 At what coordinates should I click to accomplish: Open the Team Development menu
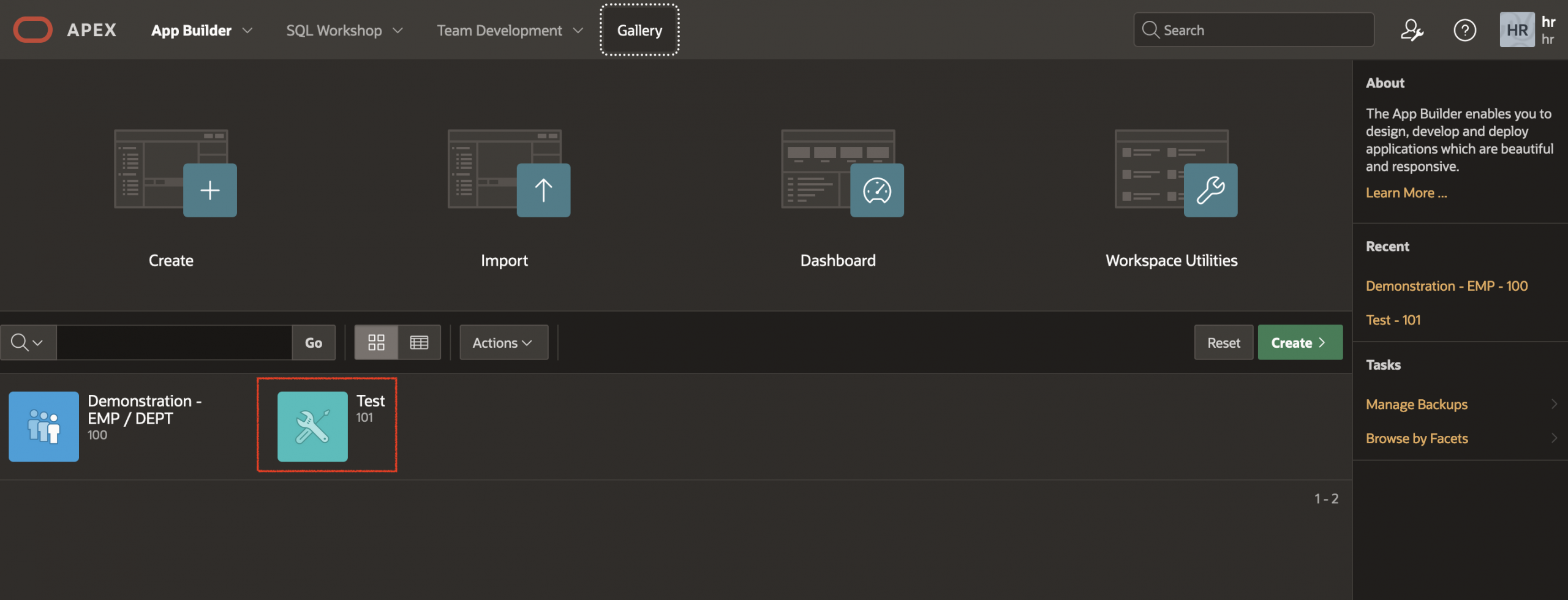point(509,30)
